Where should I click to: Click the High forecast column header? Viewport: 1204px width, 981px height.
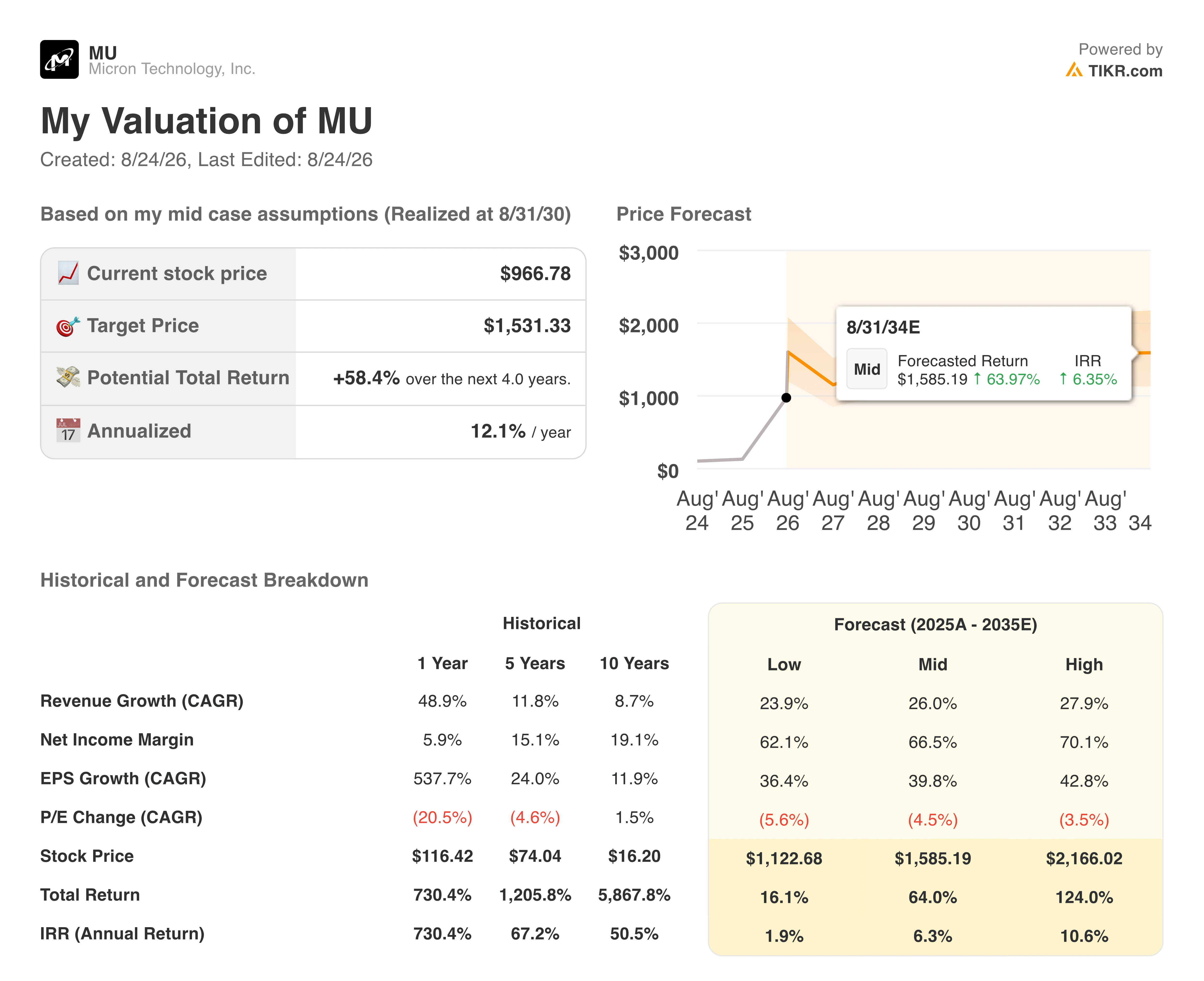(x=1084, y=665)
